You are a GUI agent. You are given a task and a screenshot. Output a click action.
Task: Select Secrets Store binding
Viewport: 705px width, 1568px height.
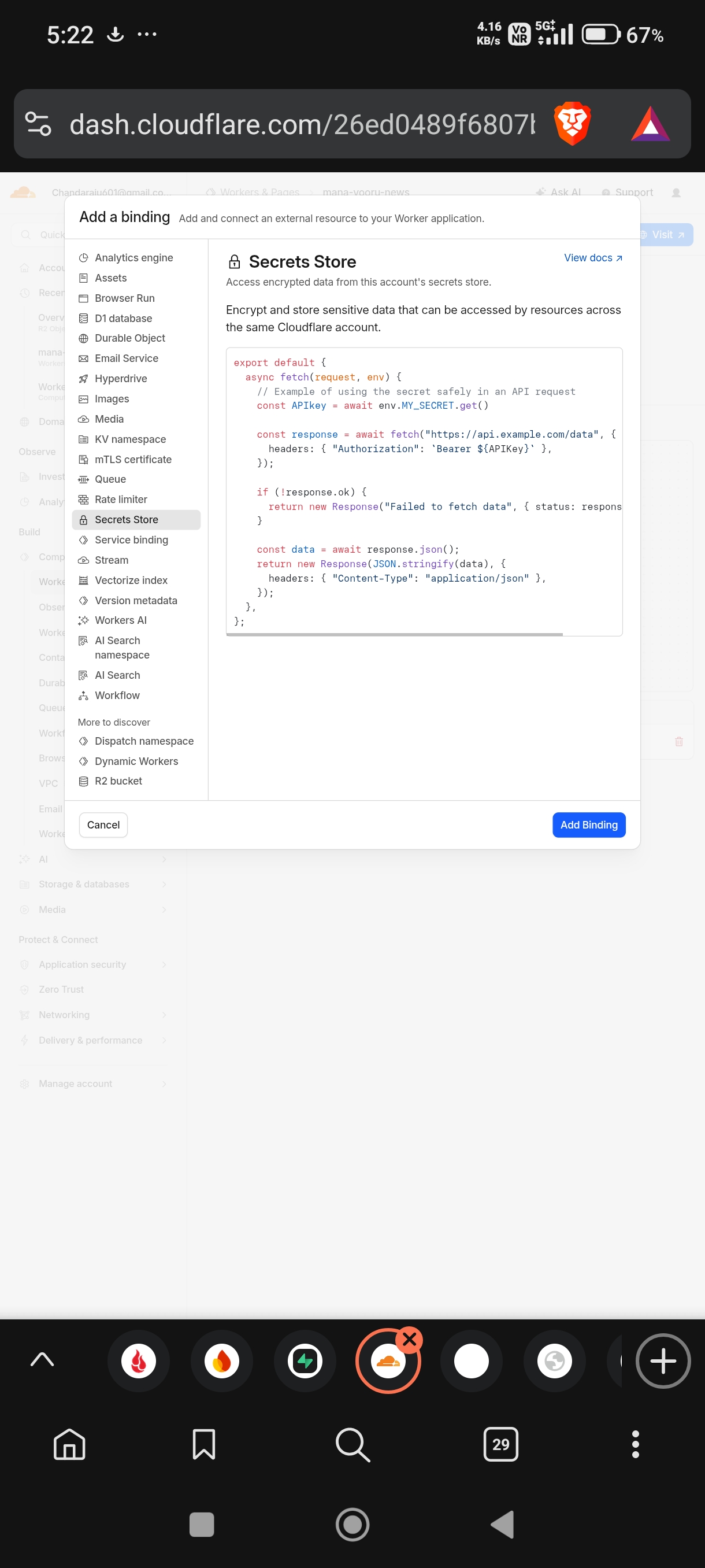point(136,519)
